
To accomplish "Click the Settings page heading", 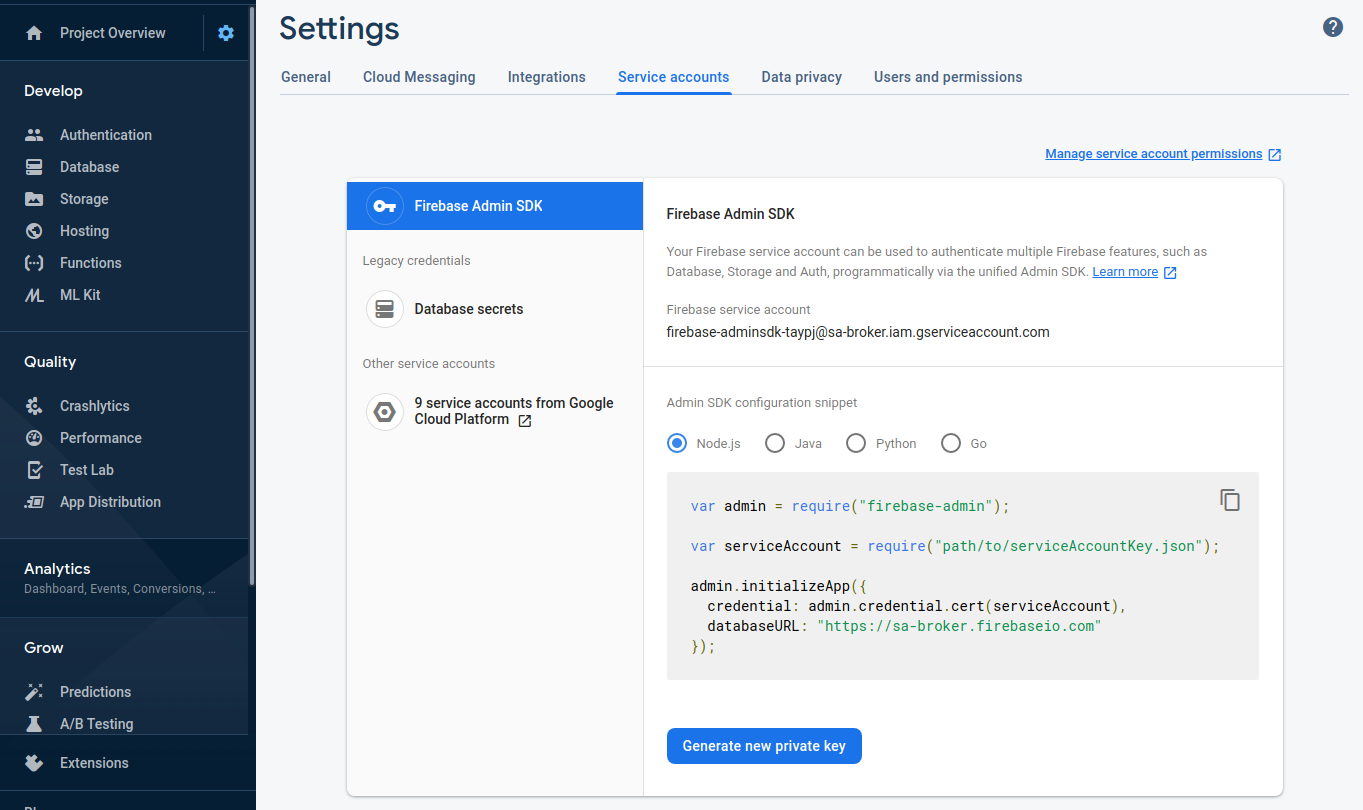I will point(339,28).
